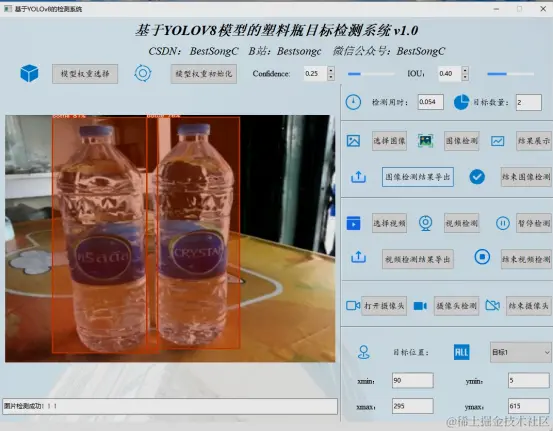Viewport: 554px width, 432px height.
Task: Pause detection with the 暂停检测 button
Action: (534, 223)
